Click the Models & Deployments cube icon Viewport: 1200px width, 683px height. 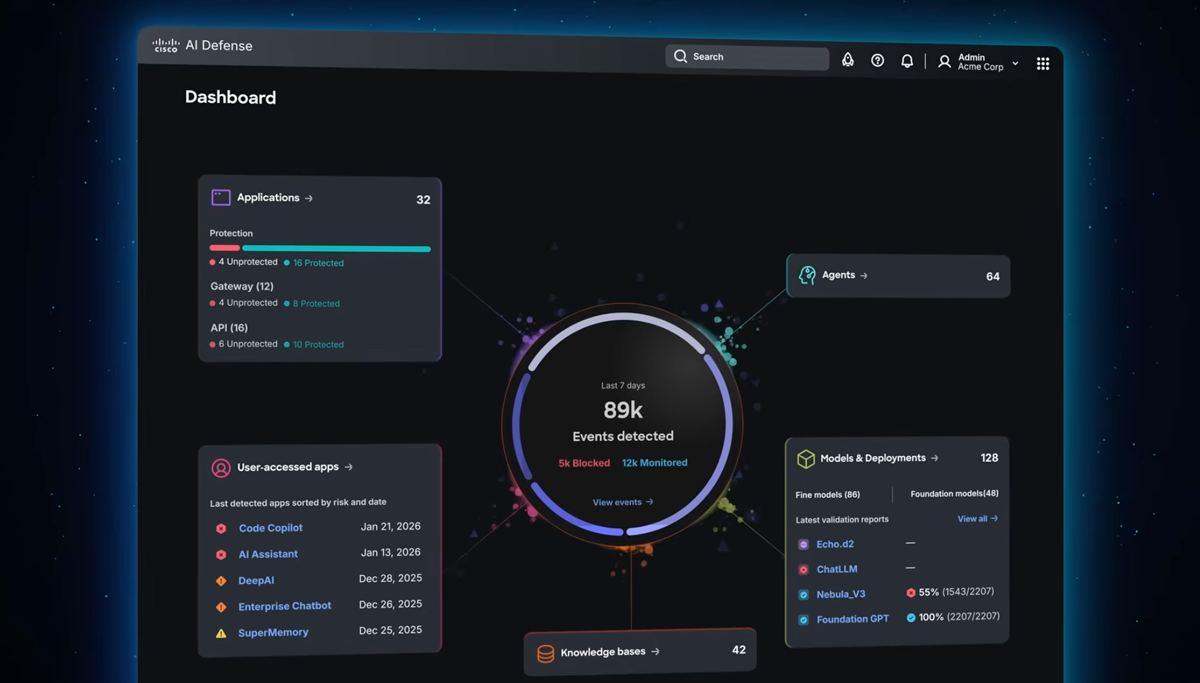tap(806, 459)
